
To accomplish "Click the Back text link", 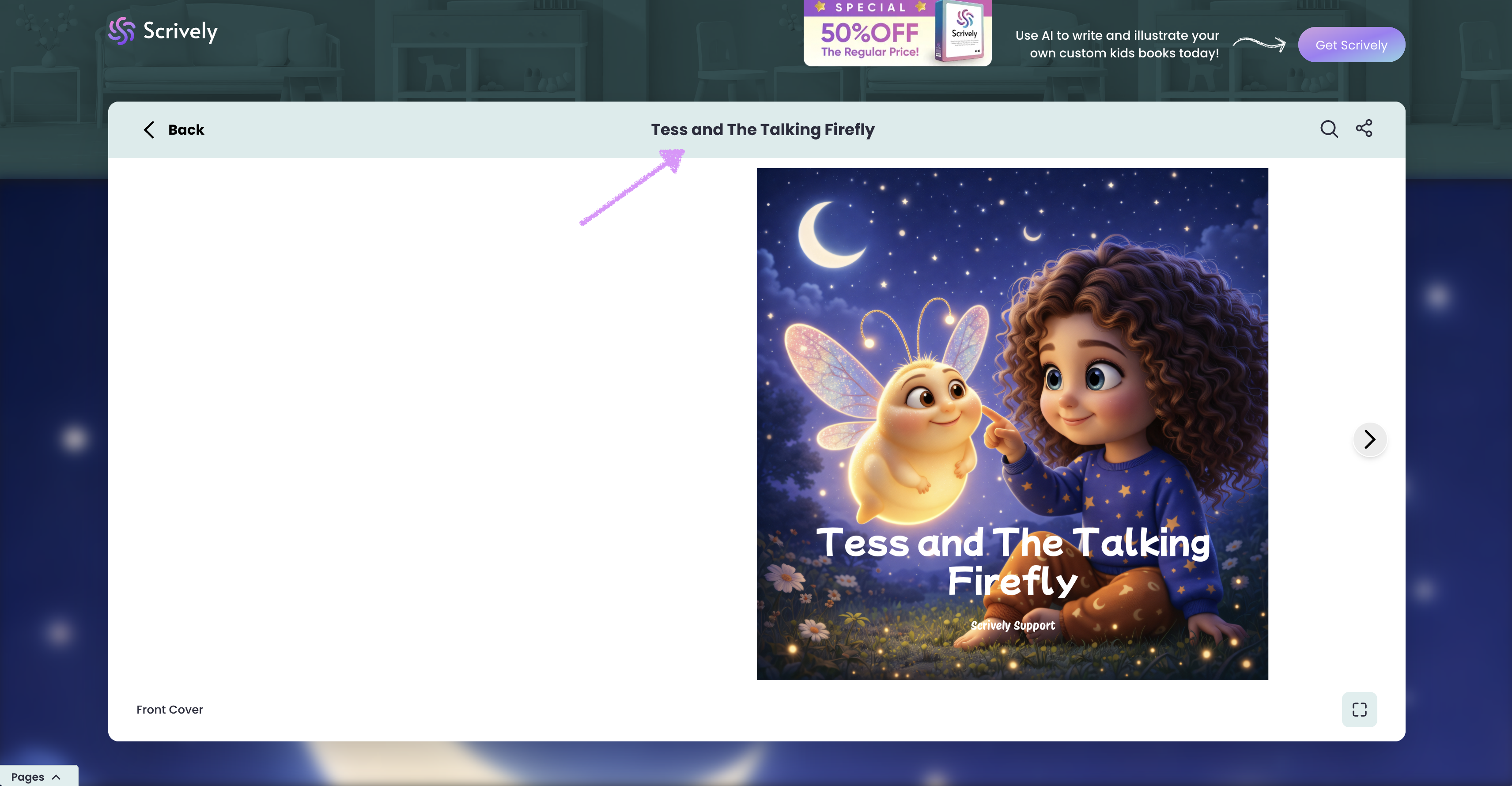I will (186, 130).
